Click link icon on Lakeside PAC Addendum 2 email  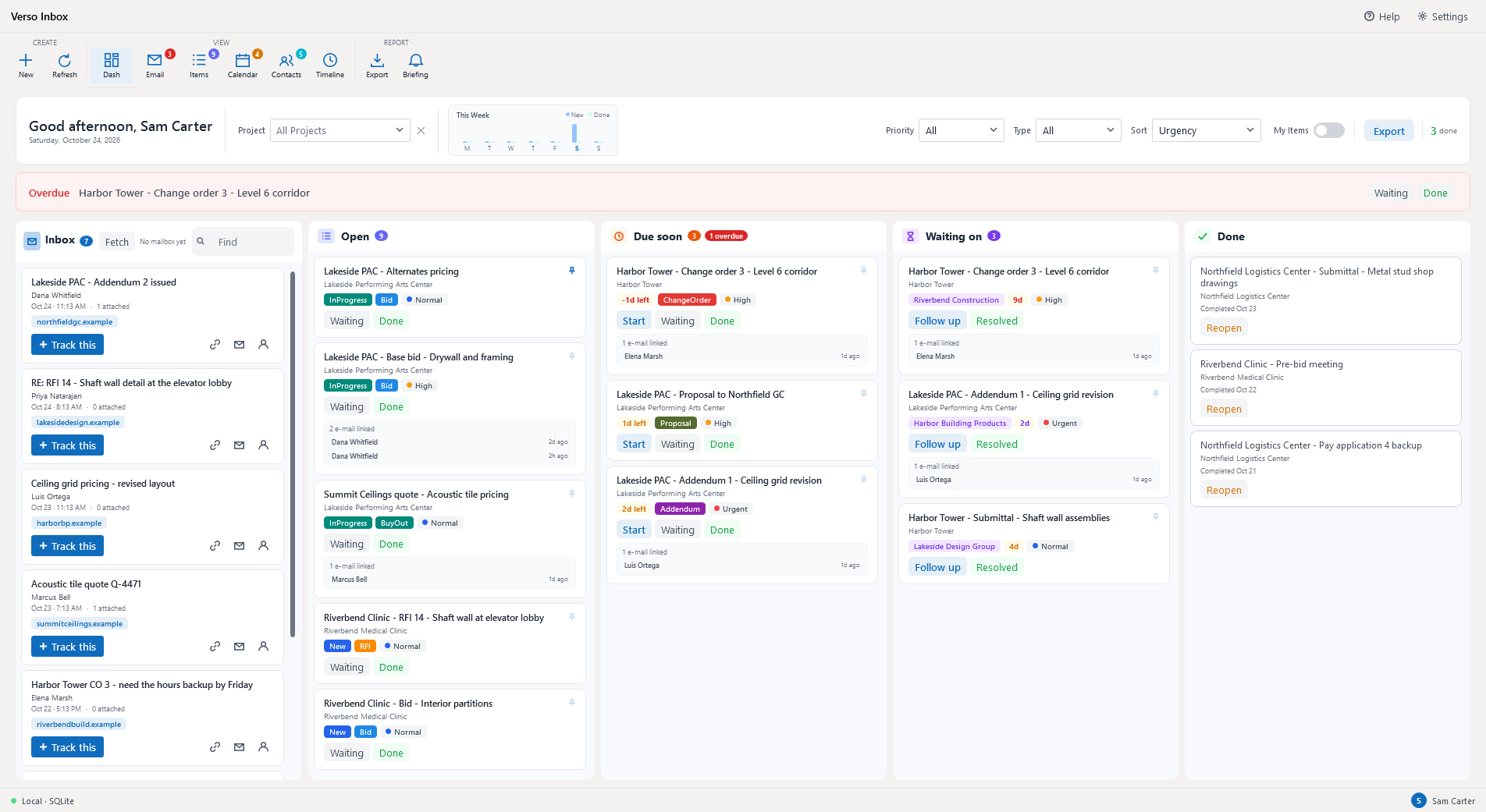pyautogui.click(x=215, y=345)
